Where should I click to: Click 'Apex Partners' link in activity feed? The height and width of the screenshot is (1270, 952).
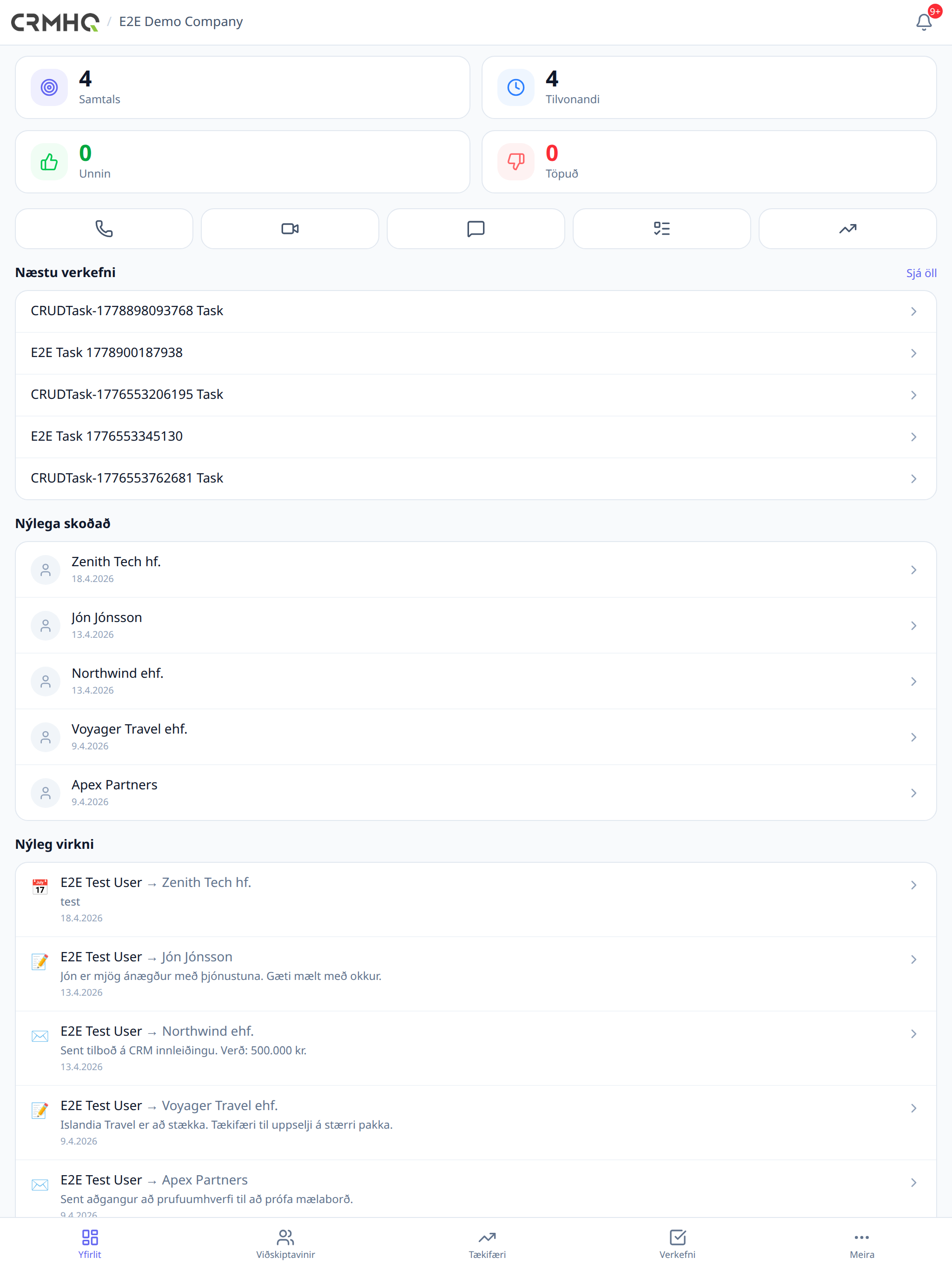click(x=205, y=1180)
